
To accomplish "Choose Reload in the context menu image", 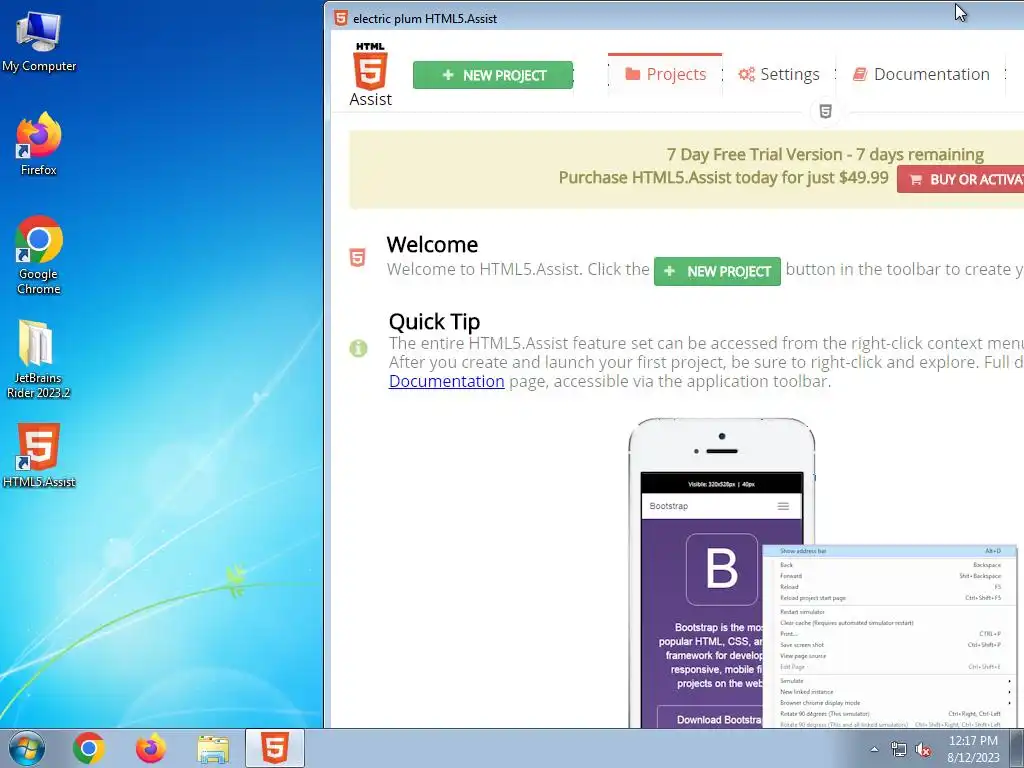I will (889, 586).
